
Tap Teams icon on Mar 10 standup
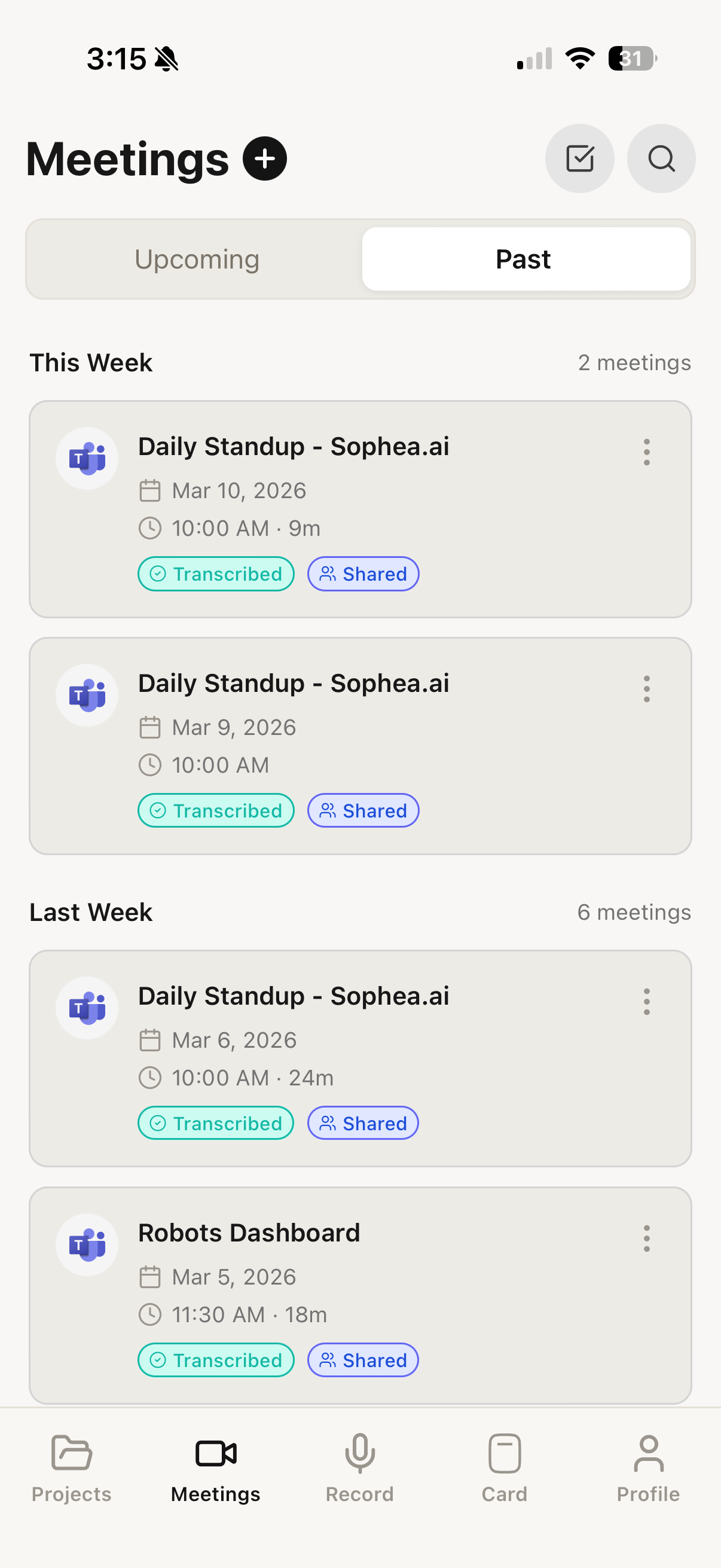pos(87,458)
